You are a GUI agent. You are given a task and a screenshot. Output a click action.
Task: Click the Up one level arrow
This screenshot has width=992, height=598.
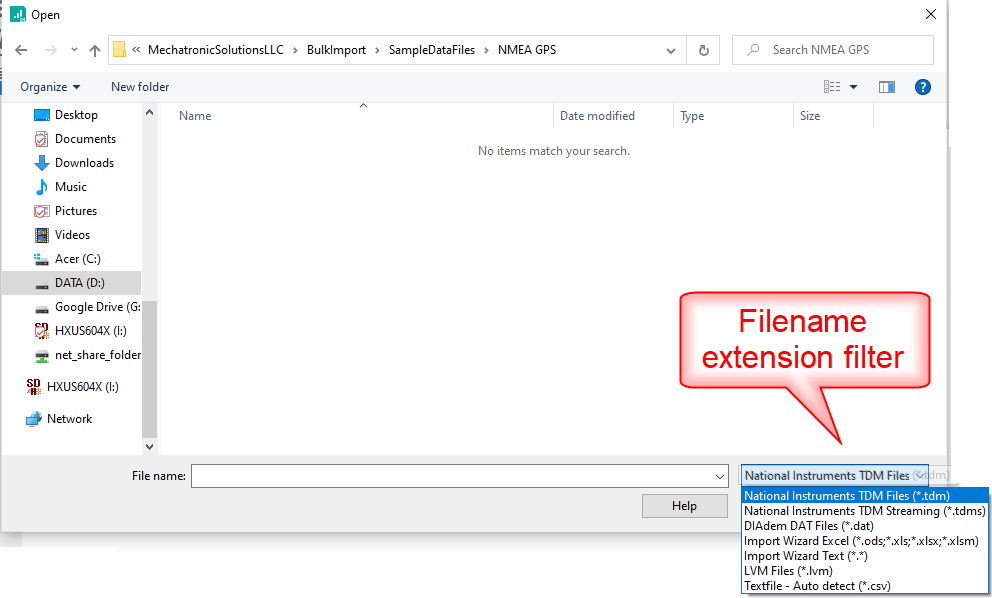[x=95, y=50]
